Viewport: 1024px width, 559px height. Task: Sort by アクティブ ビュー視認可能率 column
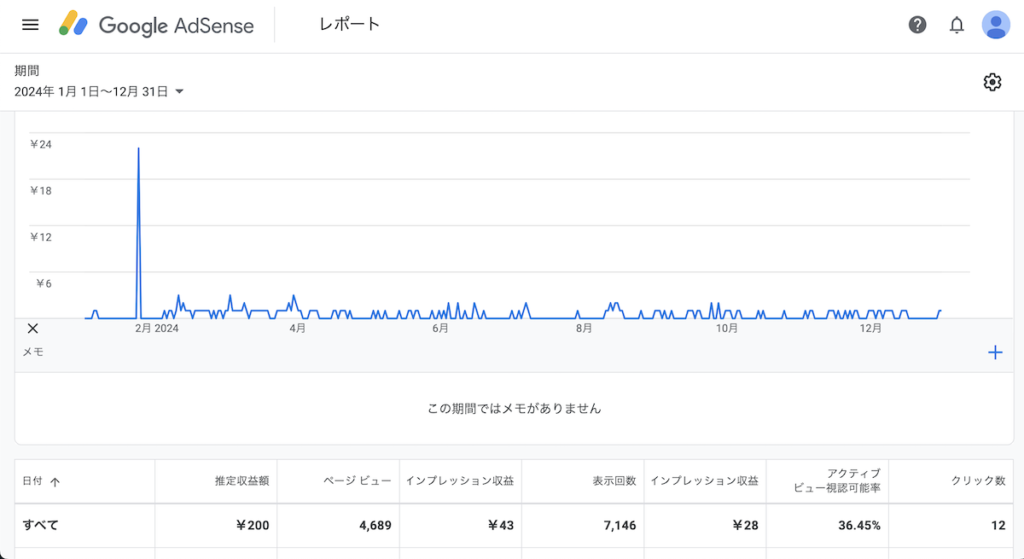pyautogui.click(x=837, y=481)
